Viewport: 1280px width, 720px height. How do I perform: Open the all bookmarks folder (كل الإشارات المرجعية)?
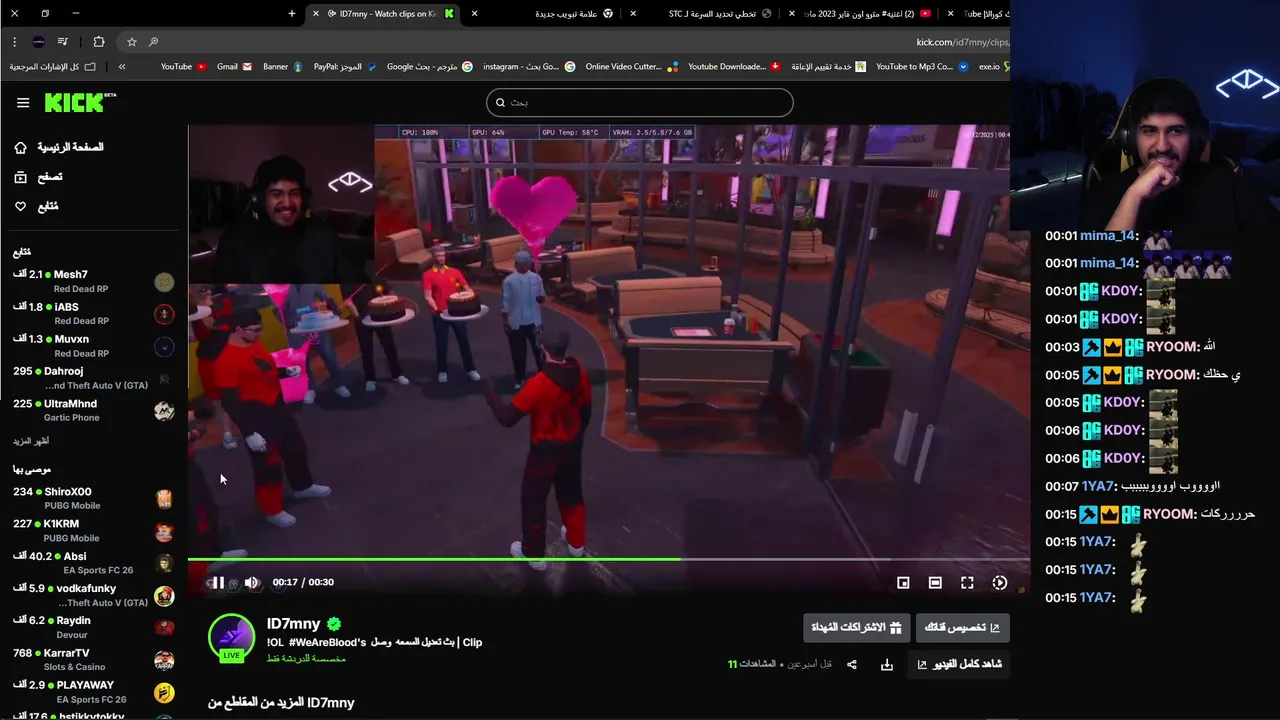click(54, 66)
